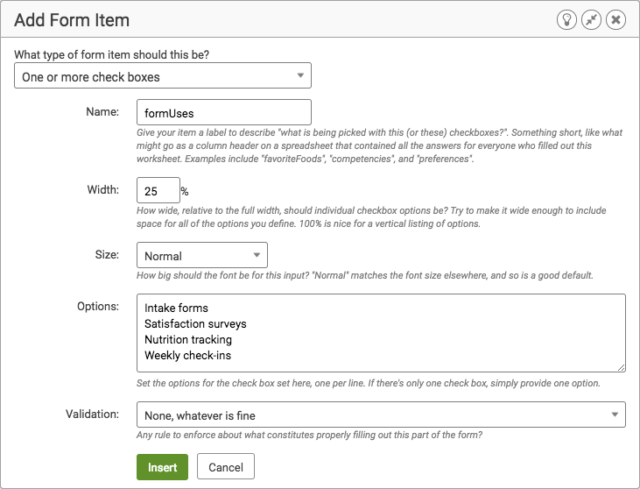The height and width of the screenshot is (489, 640).
Task: Click the Validation dropdown arrow
Action: [x=614, y=415]
